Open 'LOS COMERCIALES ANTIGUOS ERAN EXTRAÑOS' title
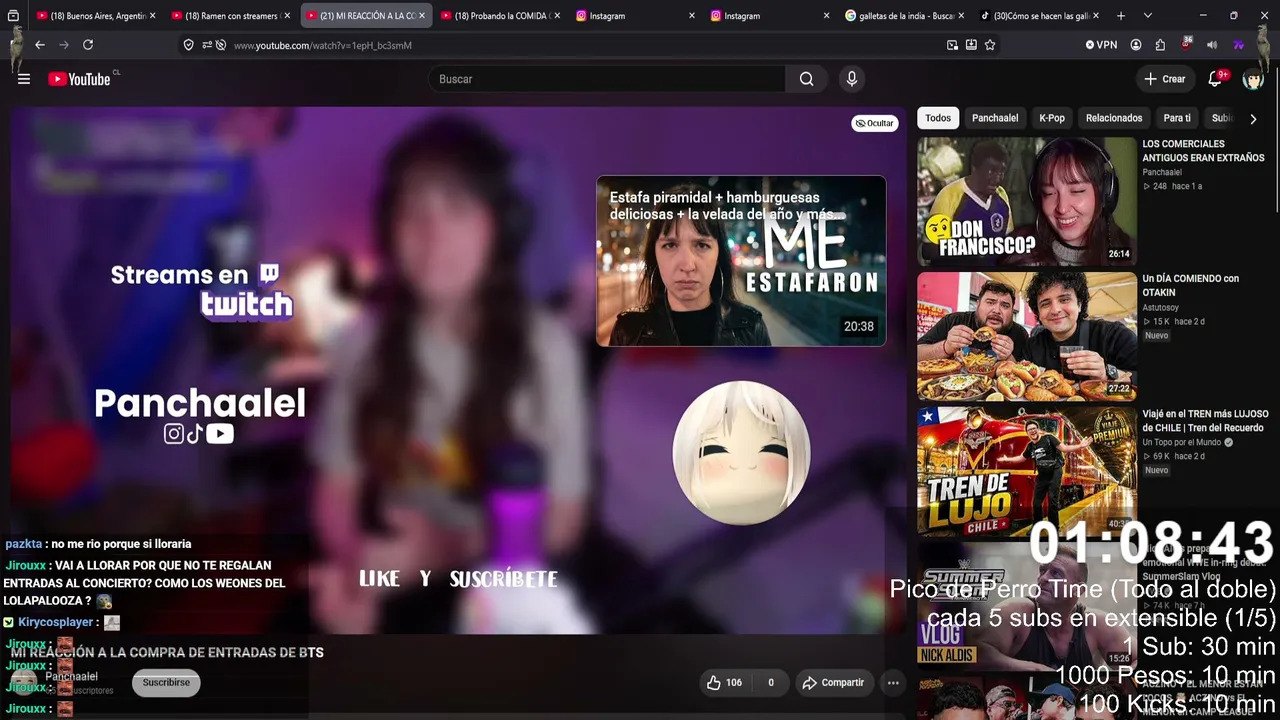The image size is (1280, 720). pos(1203,151)
